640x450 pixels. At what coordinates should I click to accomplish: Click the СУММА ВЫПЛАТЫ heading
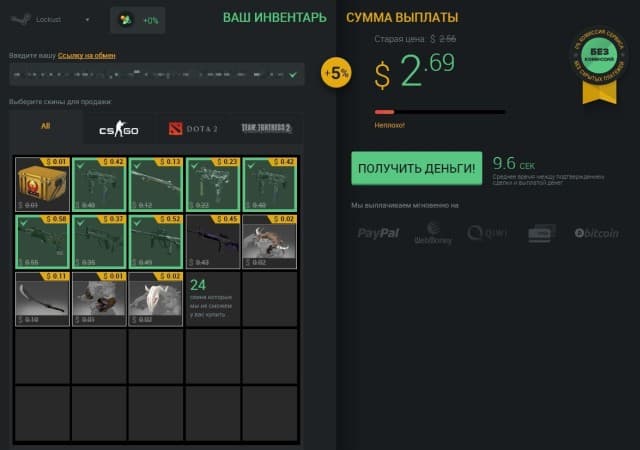tap(402, 18)
